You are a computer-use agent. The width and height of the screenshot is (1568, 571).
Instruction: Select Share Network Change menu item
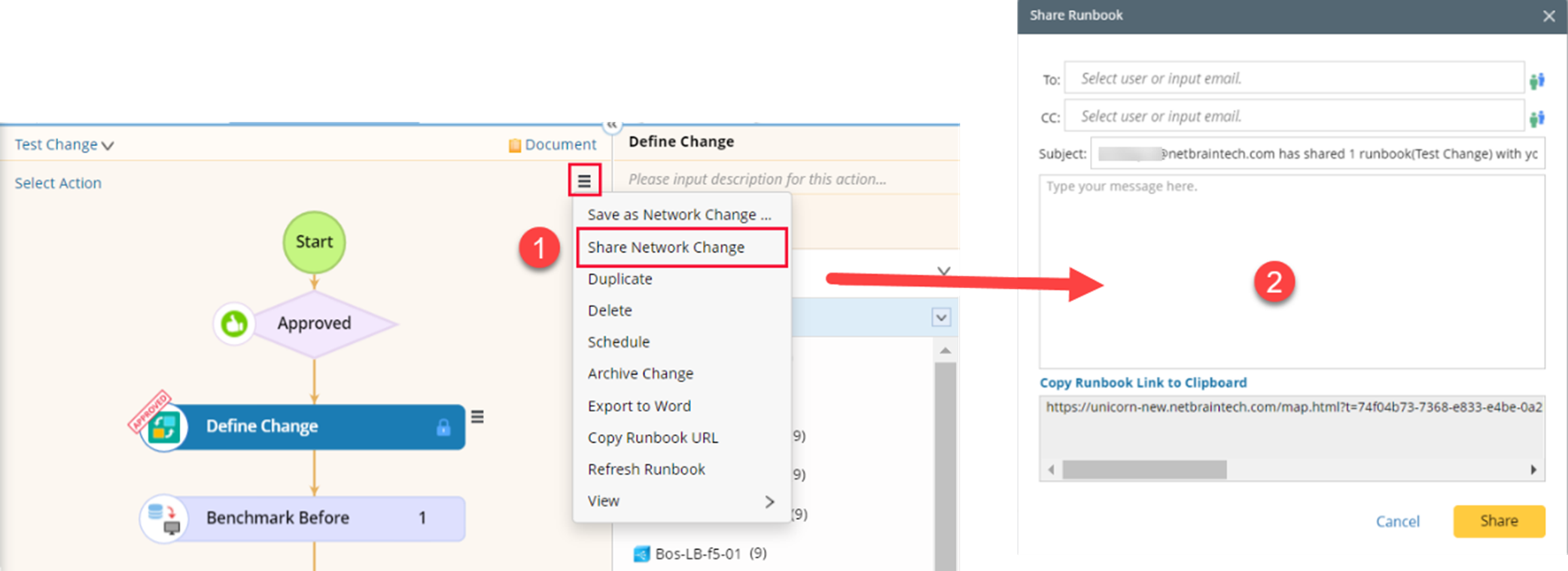click(x=666, y=248)
